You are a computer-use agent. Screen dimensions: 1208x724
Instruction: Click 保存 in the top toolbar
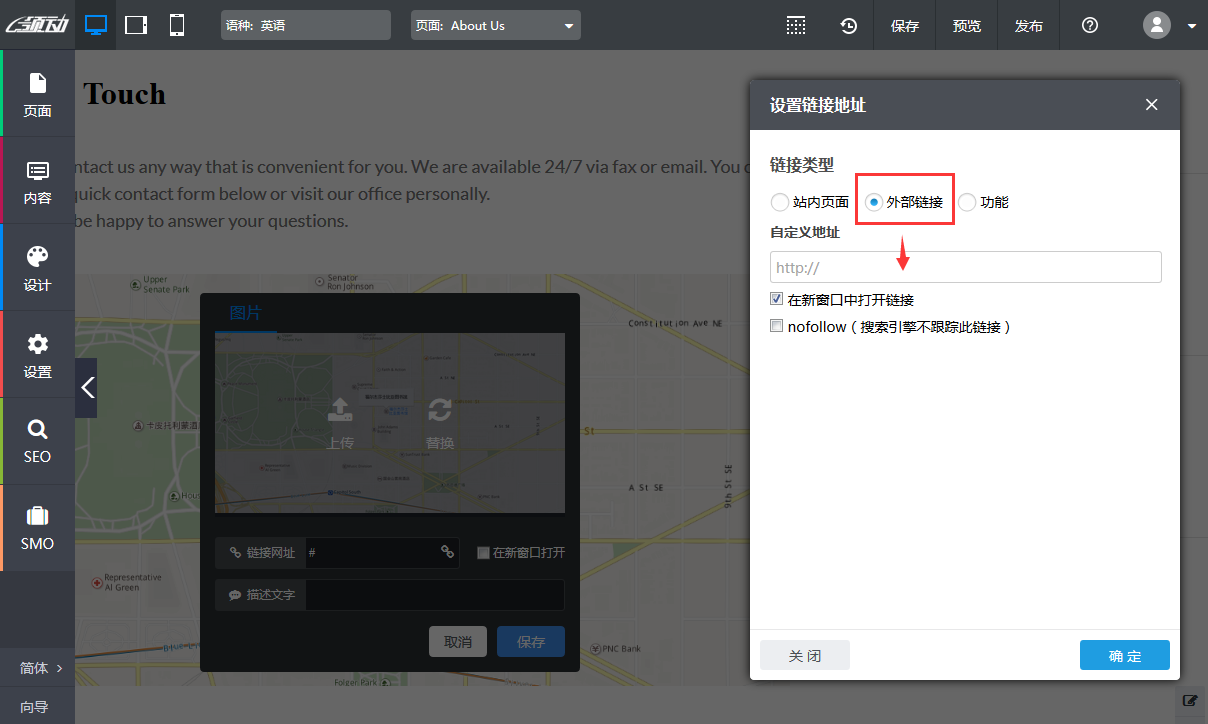(904, 26)
